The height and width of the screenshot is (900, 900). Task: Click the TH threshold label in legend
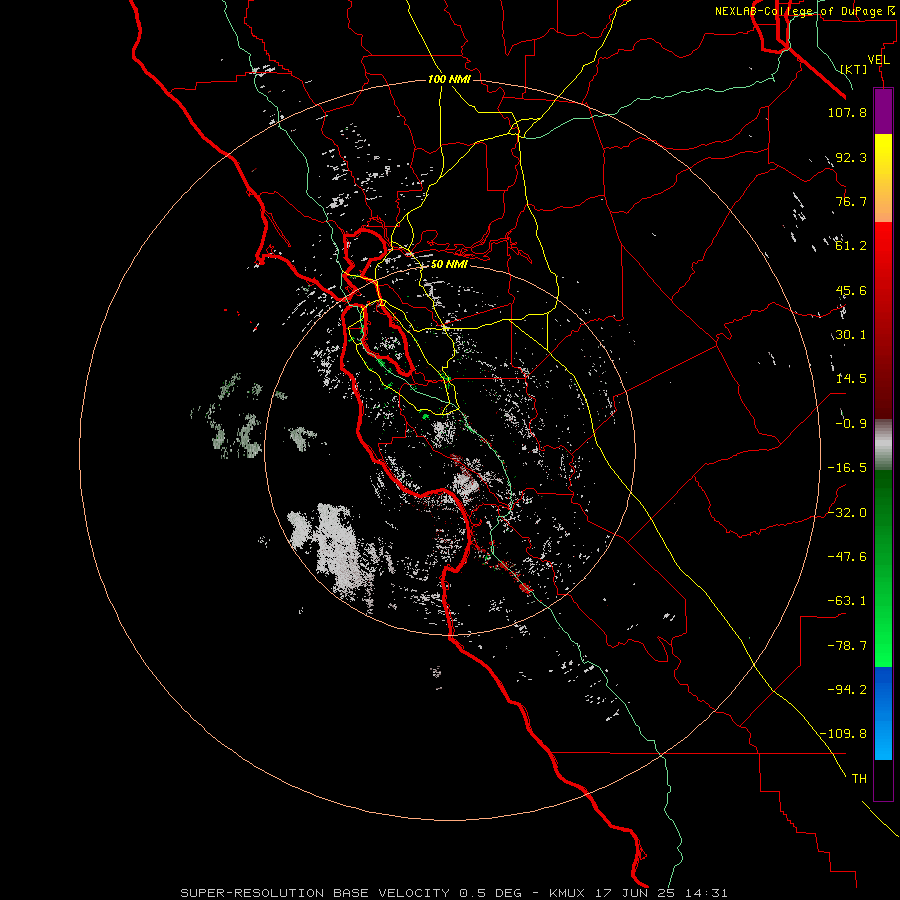859,779
